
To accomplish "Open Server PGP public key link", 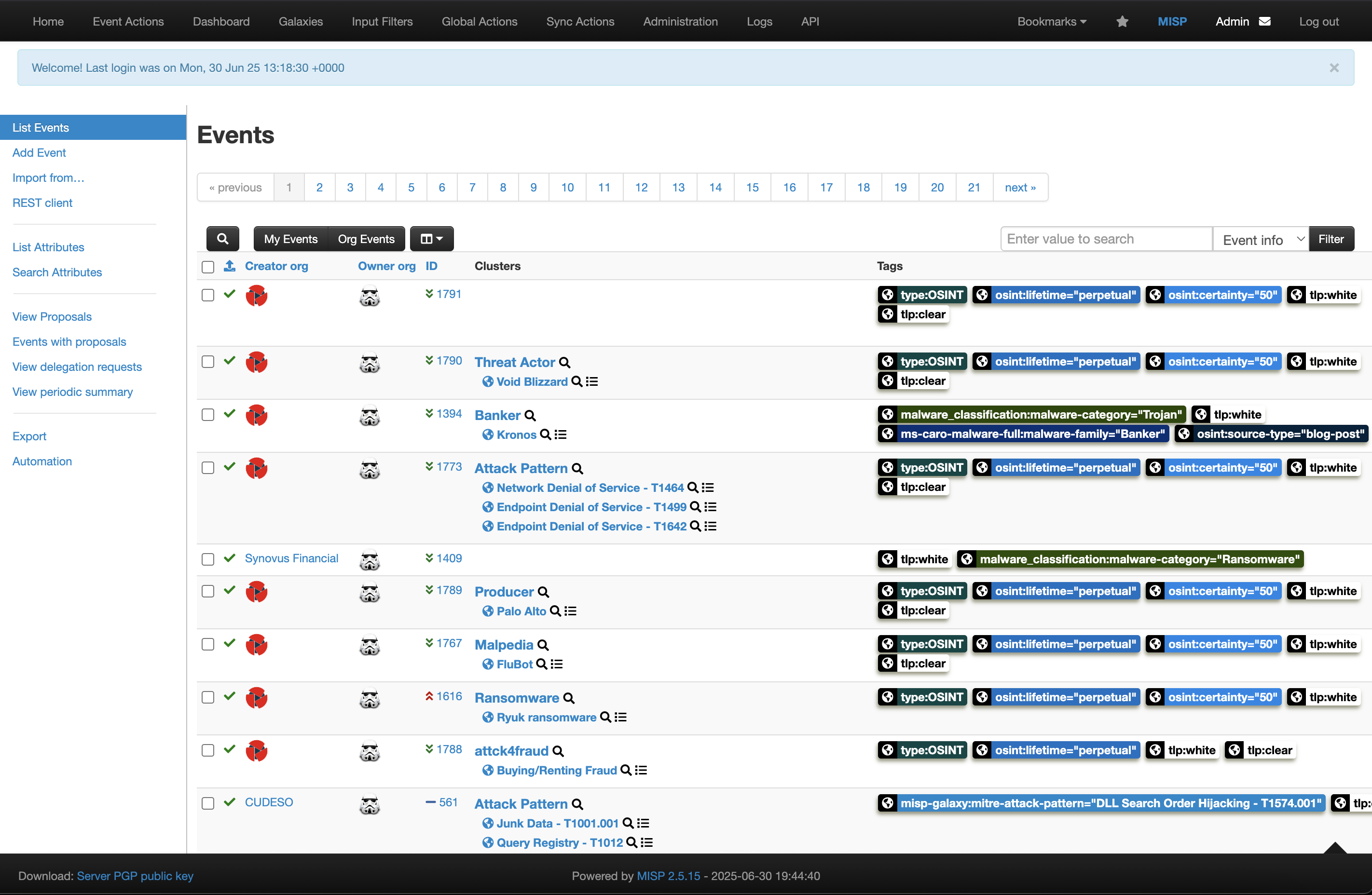I will [x=135, y=875].
